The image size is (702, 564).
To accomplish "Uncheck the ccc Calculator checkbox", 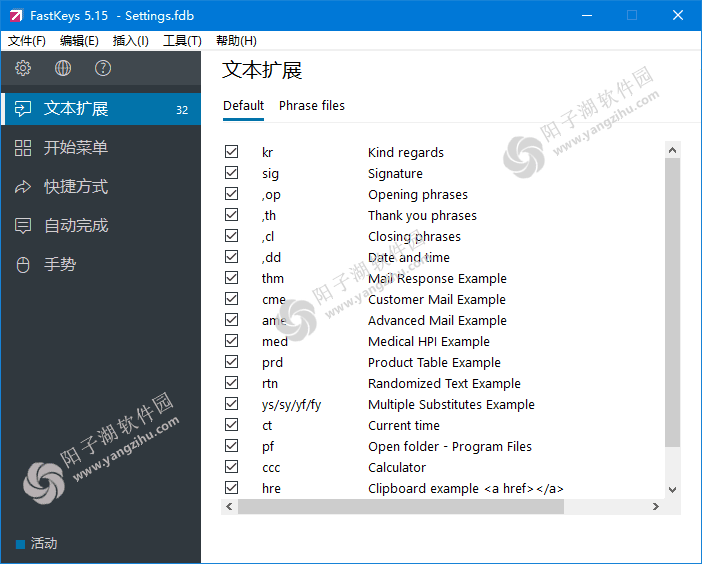I will click(231, 467).
